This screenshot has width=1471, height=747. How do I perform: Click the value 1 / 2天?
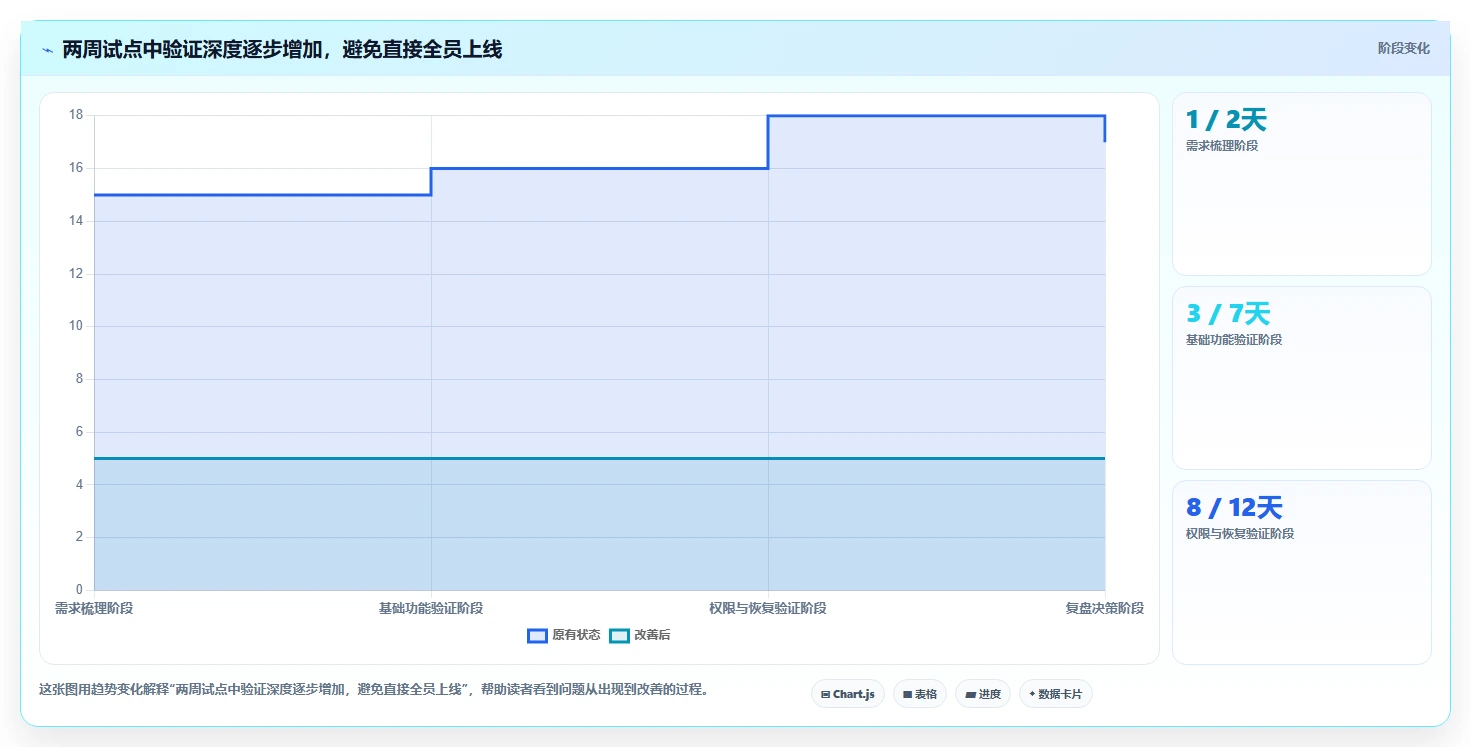coord(1226,120)
